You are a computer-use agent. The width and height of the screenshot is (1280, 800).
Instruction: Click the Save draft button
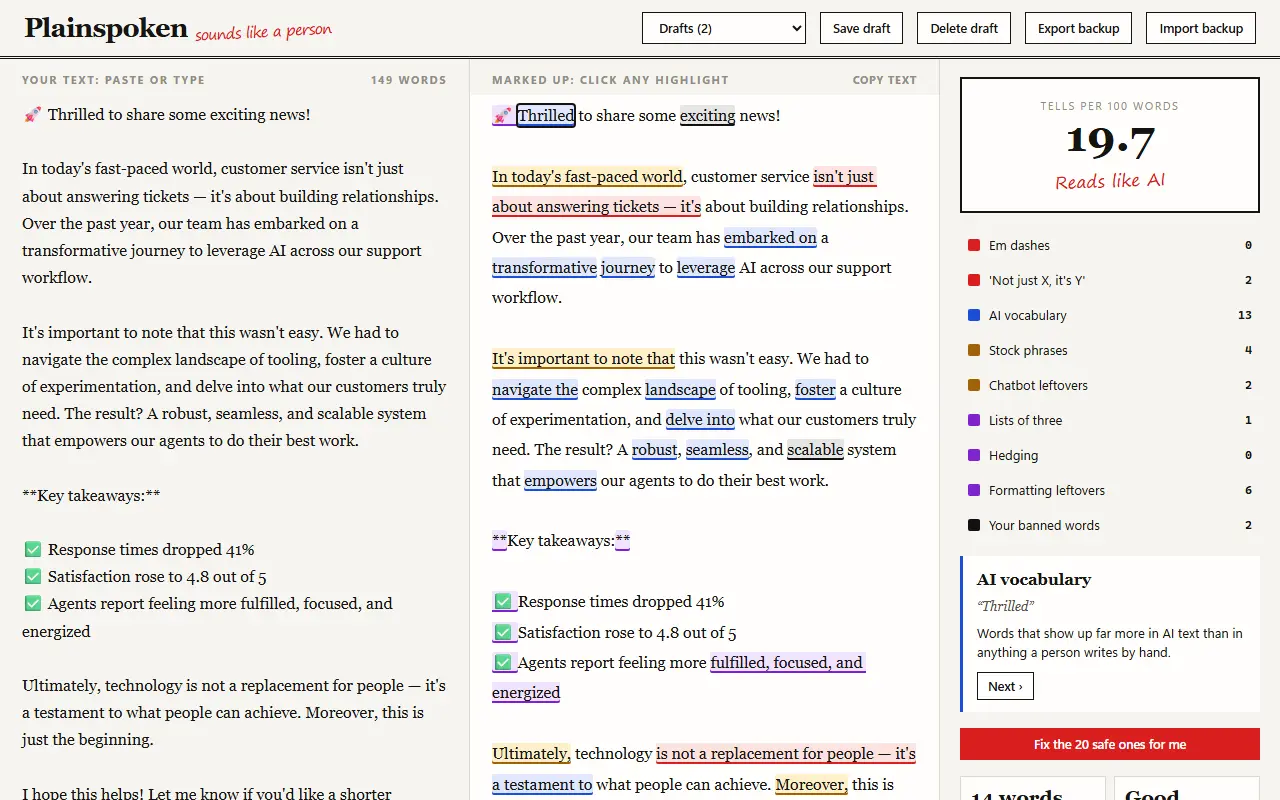862,28
